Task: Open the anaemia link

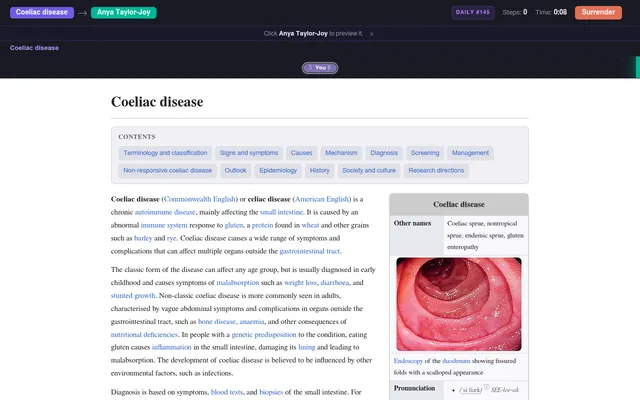Action: click(252, 322)
